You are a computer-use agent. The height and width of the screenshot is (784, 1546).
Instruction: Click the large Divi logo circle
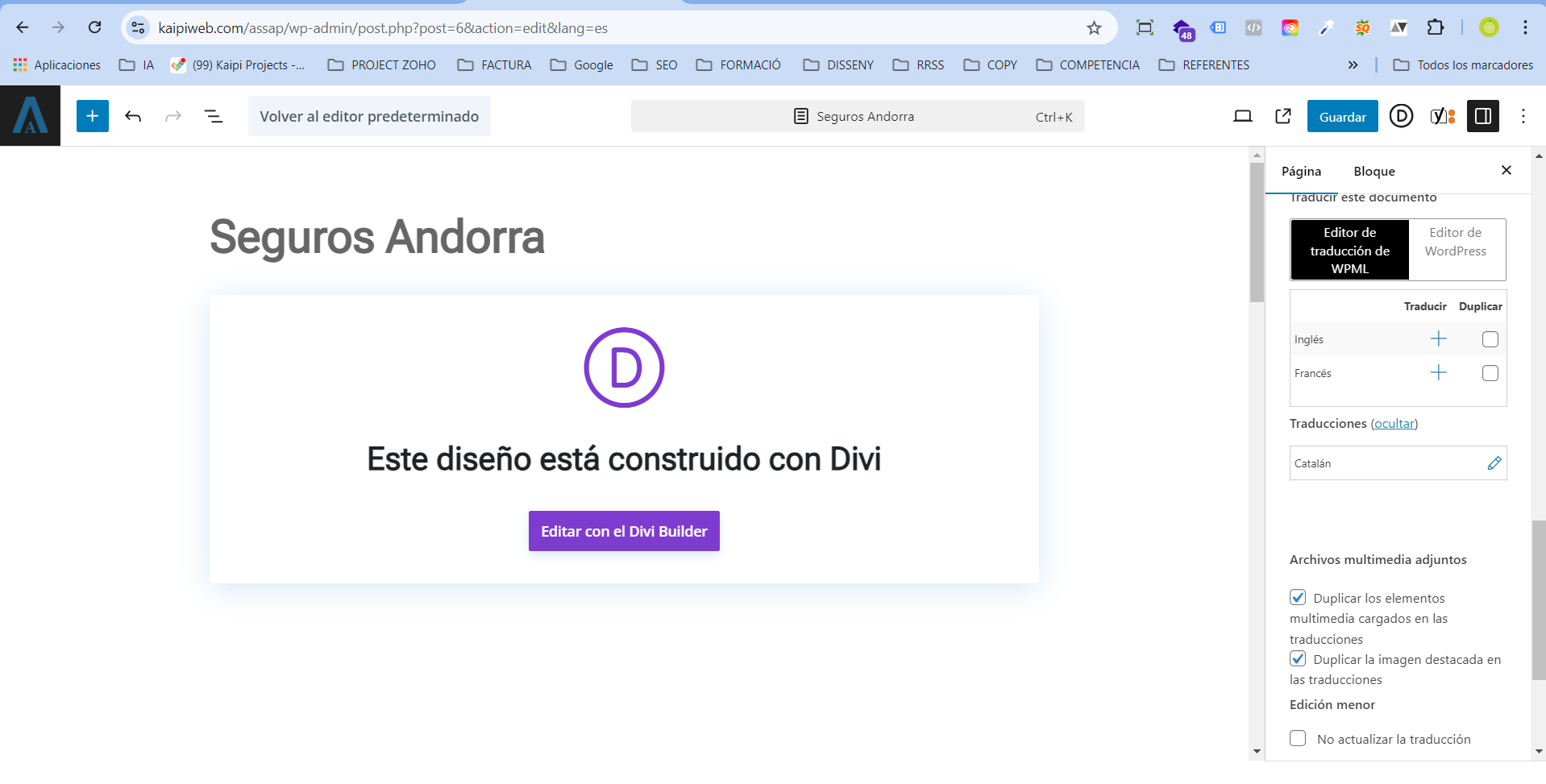point(624,367)
